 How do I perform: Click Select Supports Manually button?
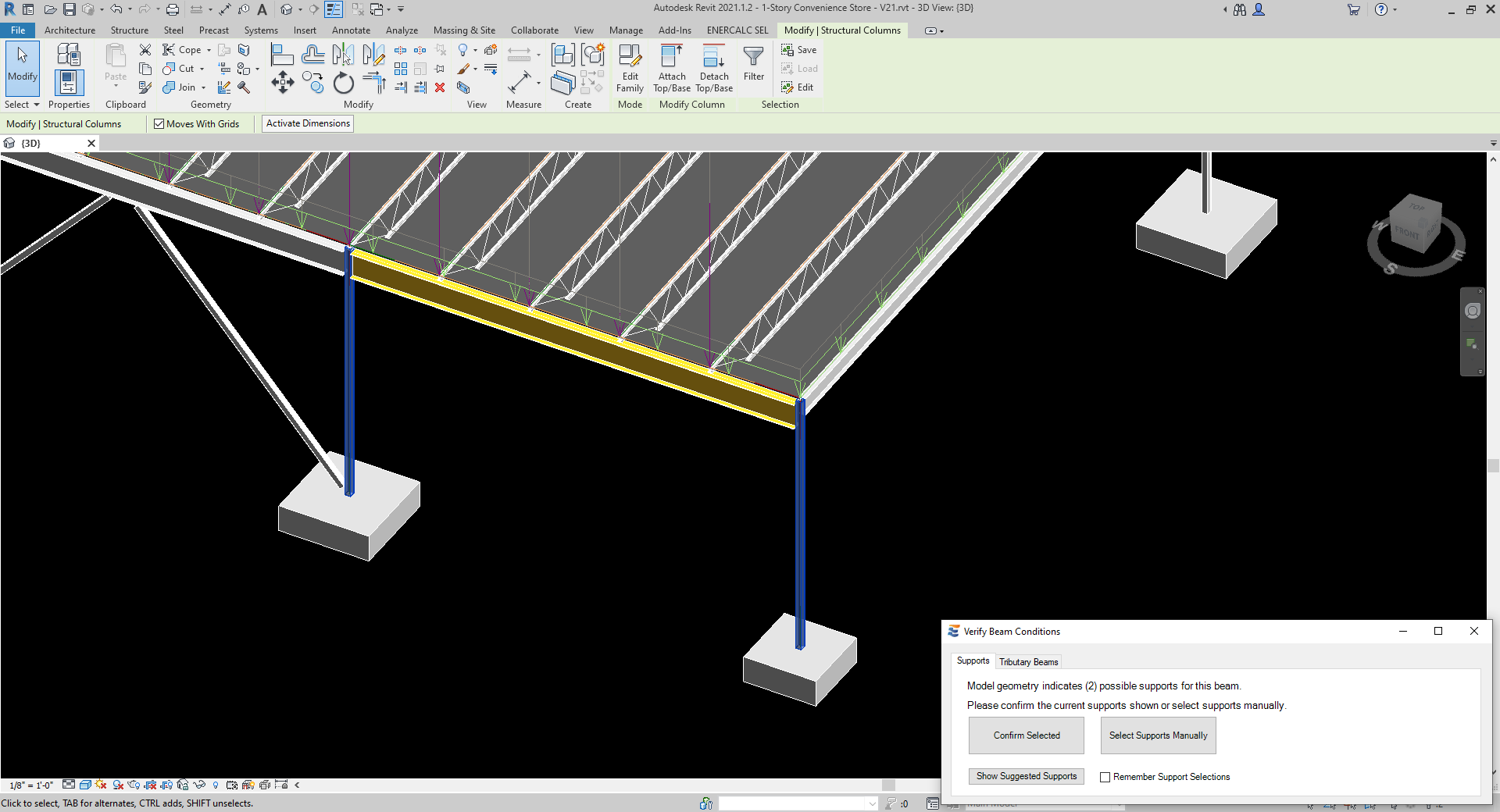click(1158, 735)
